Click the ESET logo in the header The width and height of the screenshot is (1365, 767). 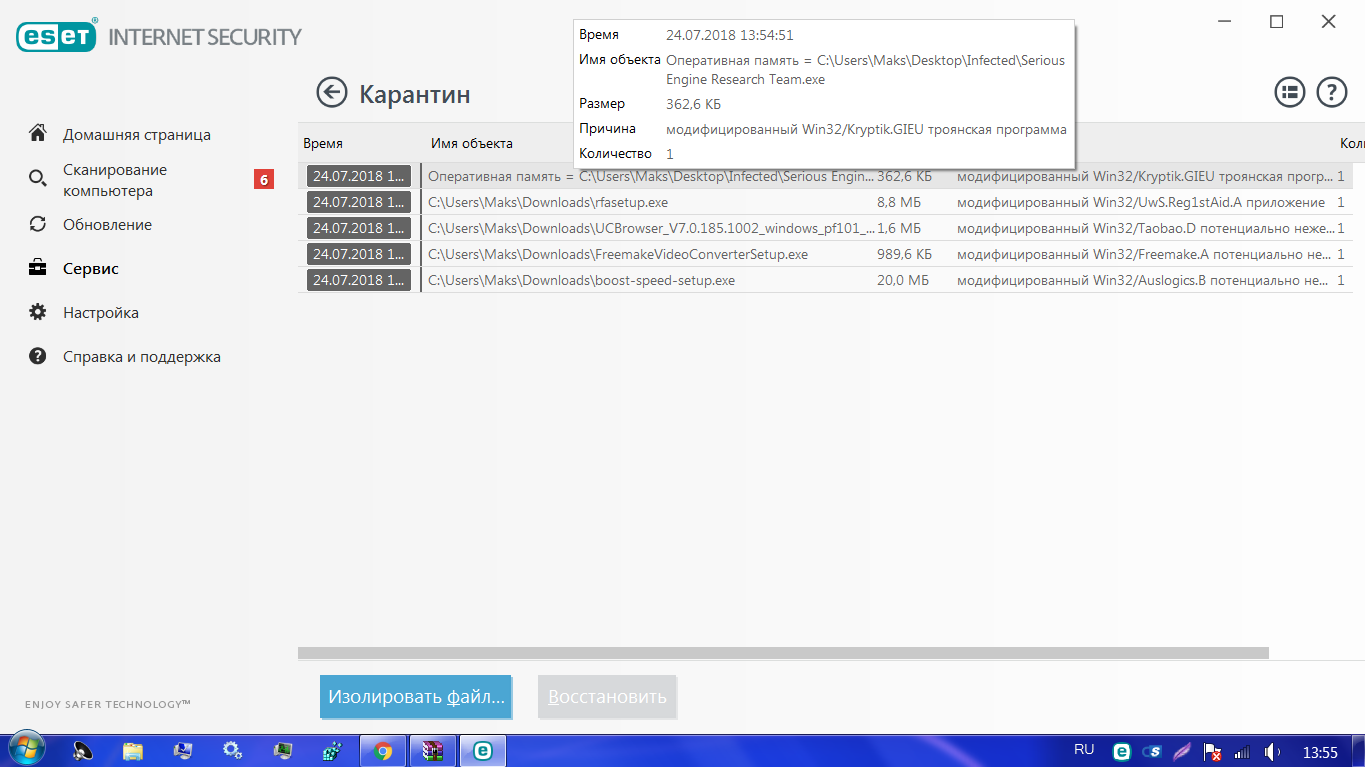click(57, 37)
